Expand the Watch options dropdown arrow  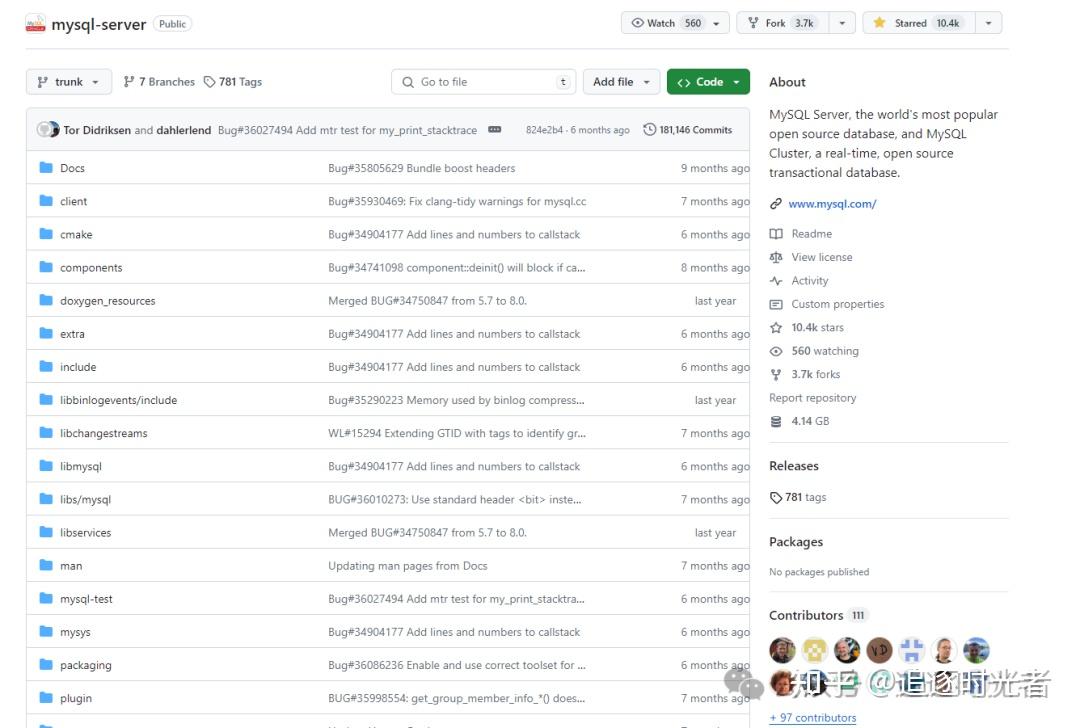716,23
